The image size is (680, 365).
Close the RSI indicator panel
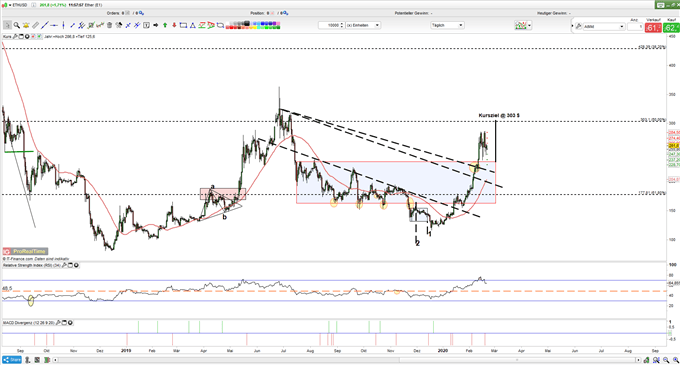point(76,265)
